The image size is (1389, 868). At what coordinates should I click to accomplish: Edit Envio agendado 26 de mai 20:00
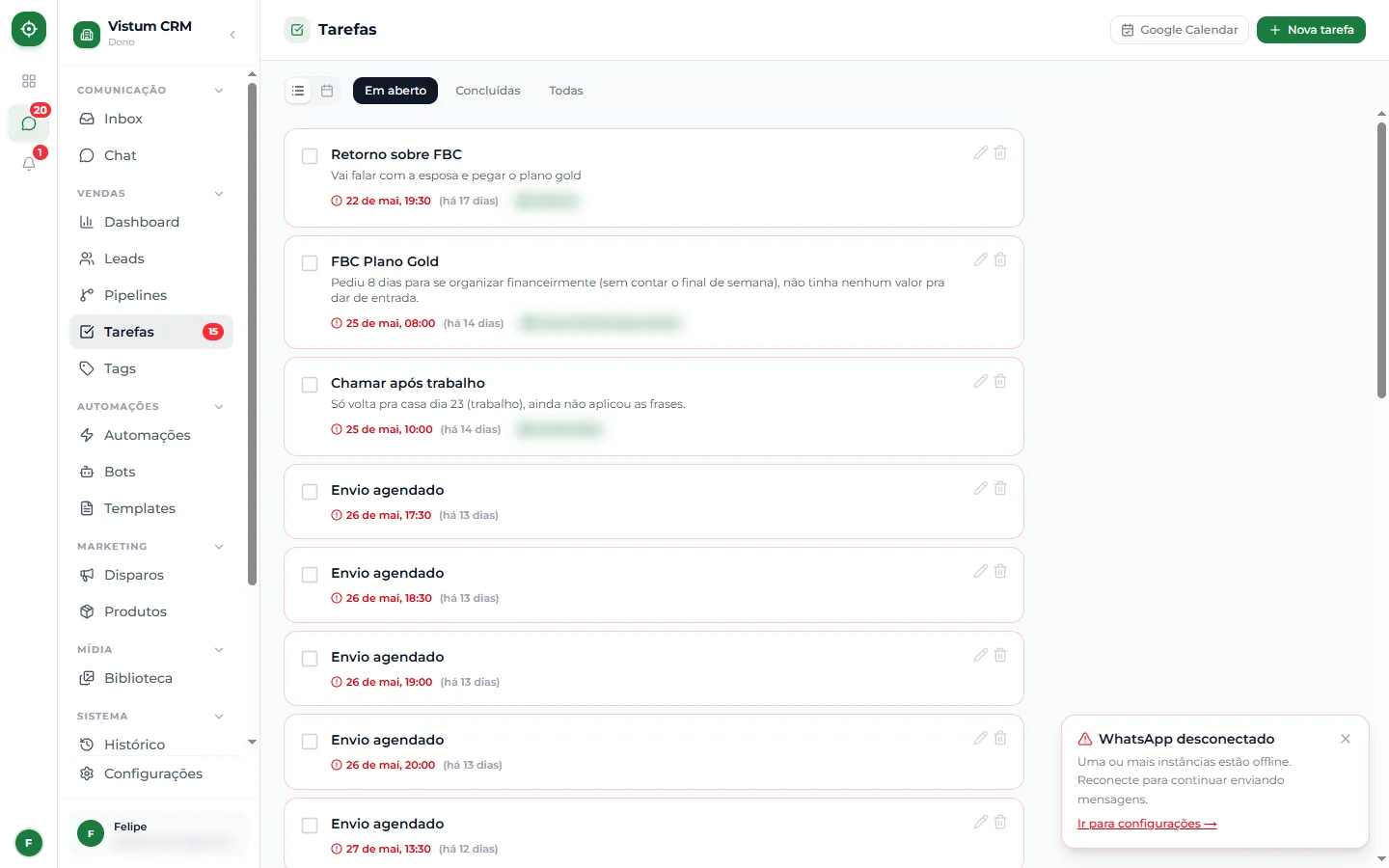point(981,738)
